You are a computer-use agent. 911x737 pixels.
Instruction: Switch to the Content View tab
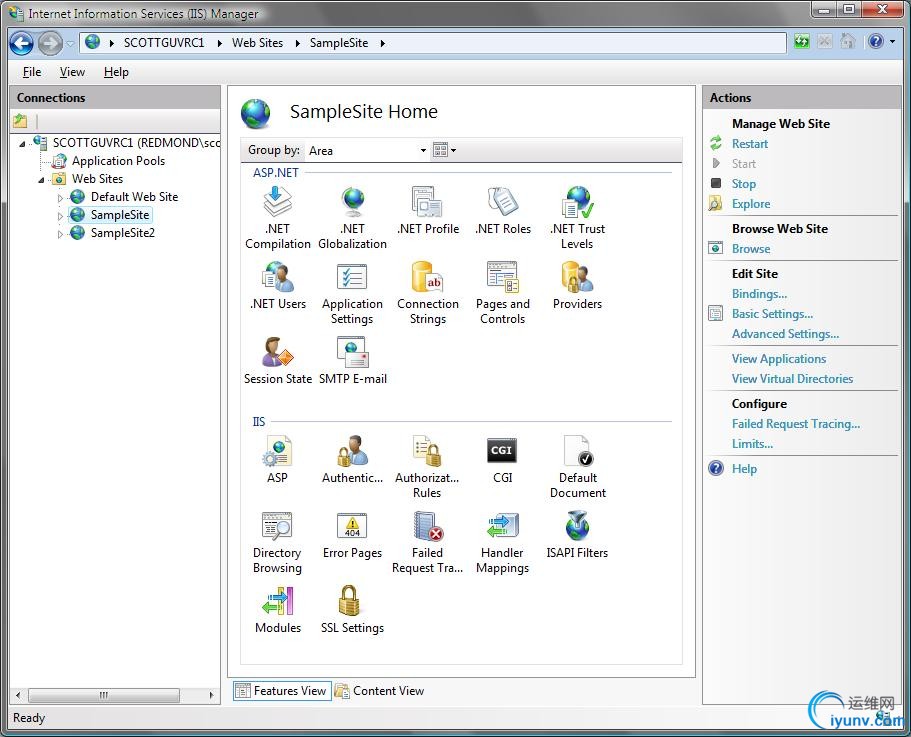380,691
